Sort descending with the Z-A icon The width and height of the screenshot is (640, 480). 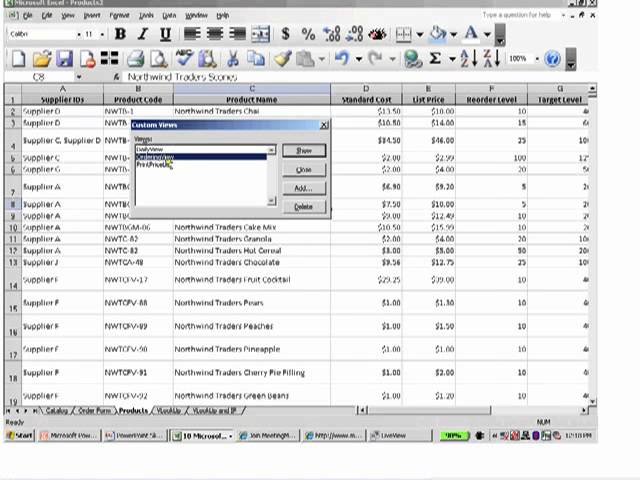point(491,58)
